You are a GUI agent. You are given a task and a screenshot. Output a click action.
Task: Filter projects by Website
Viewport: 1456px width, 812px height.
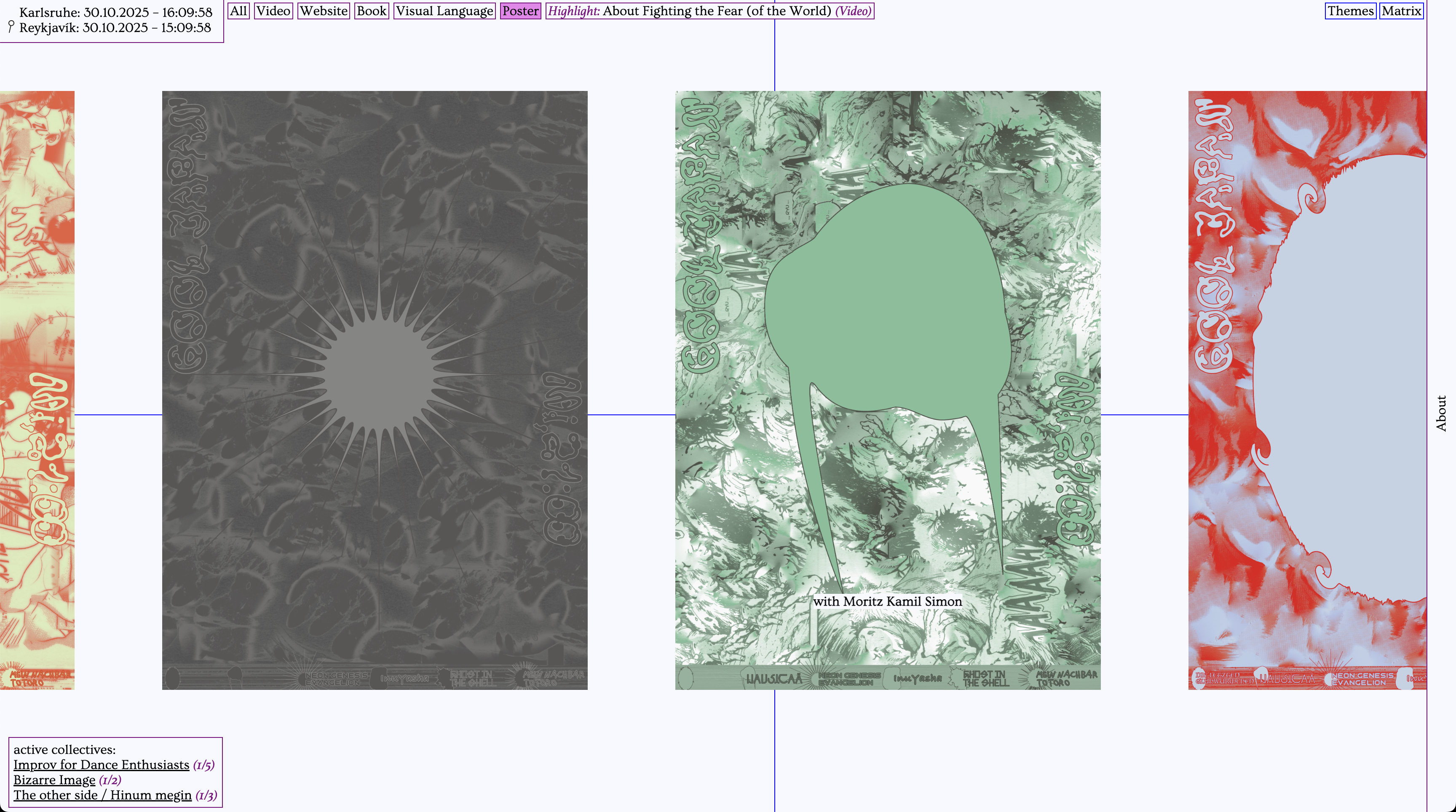323,11
